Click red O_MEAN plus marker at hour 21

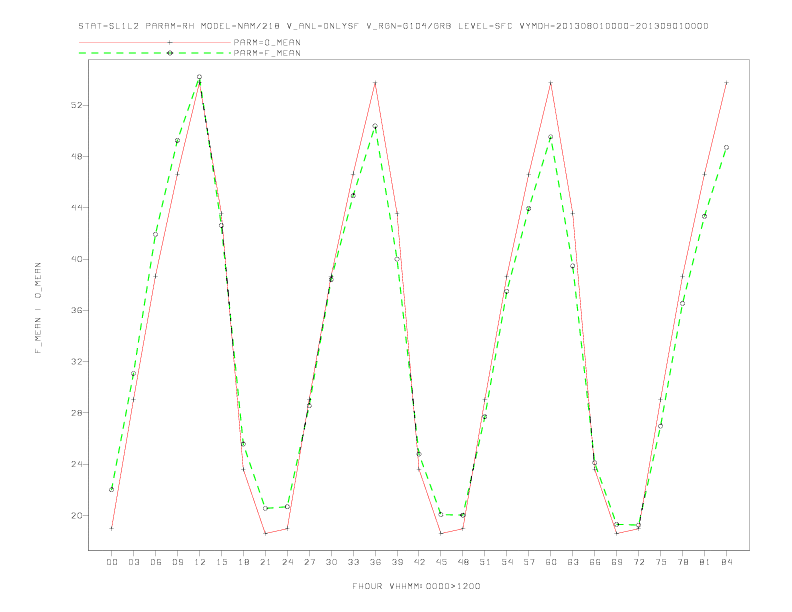click(x=265, y=533)
